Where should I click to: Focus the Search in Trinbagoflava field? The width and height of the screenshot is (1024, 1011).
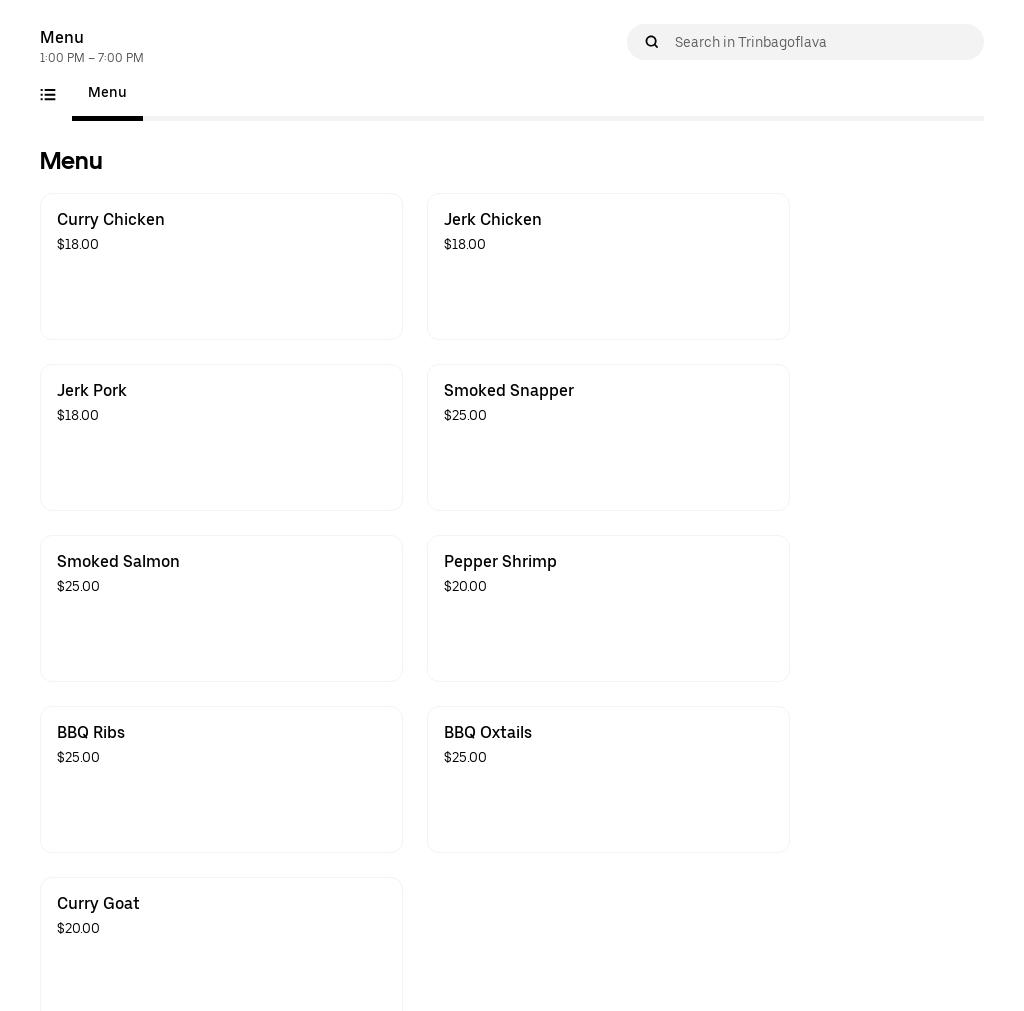click(805, 42)
